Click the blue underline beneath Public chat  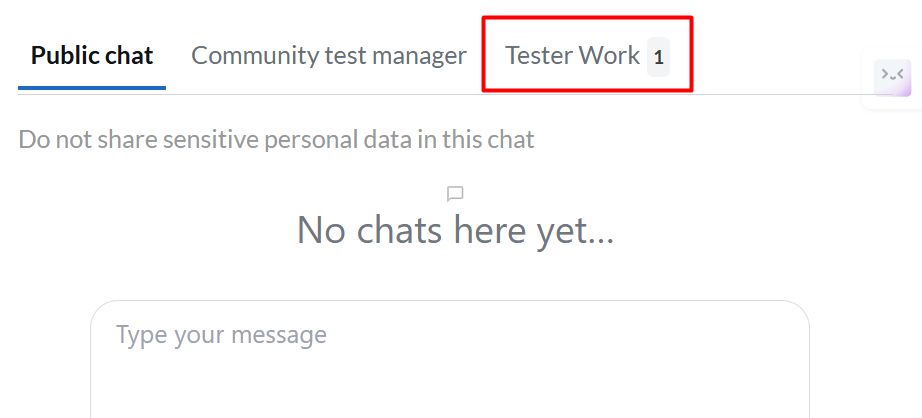[92, 88]
